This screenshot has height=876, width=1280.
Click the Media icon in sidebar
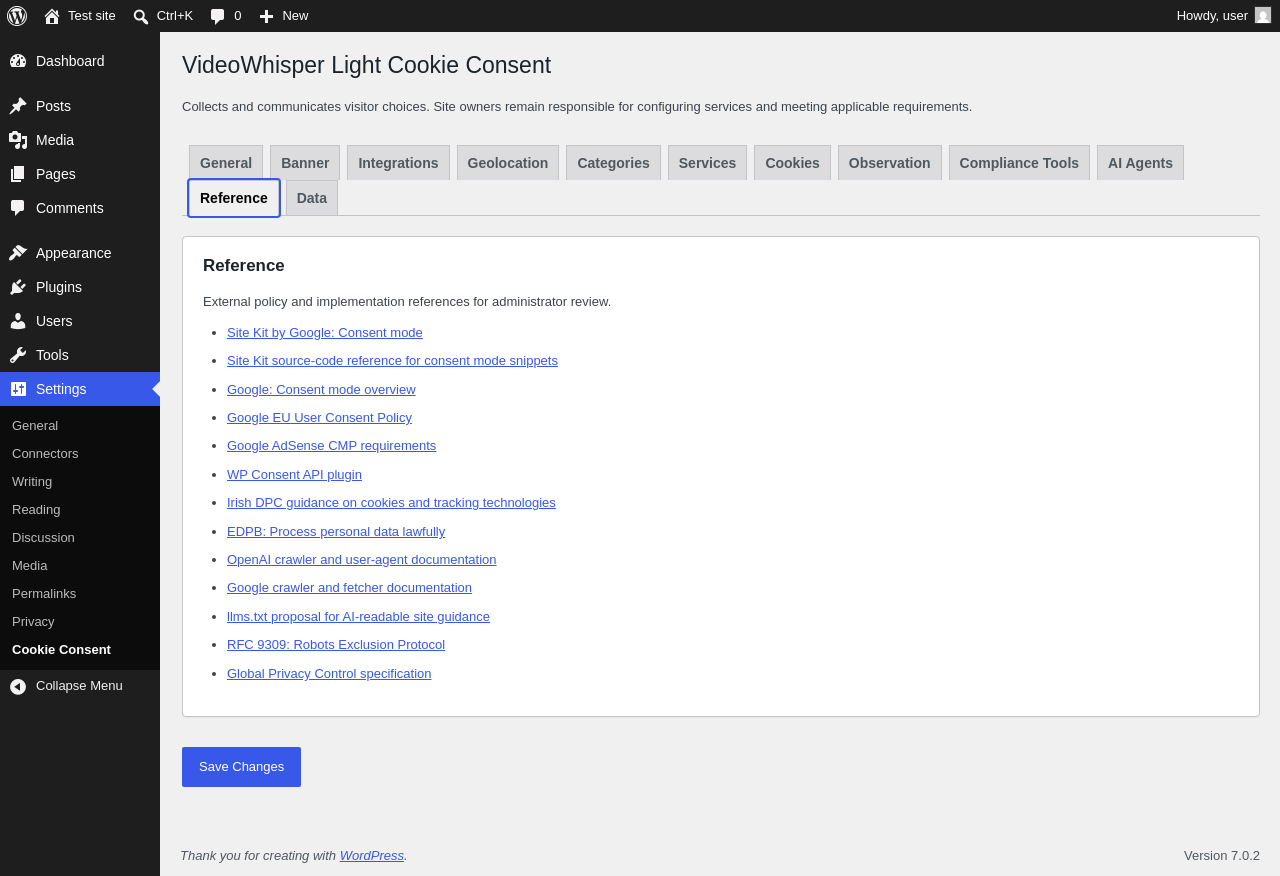point(18,140)
